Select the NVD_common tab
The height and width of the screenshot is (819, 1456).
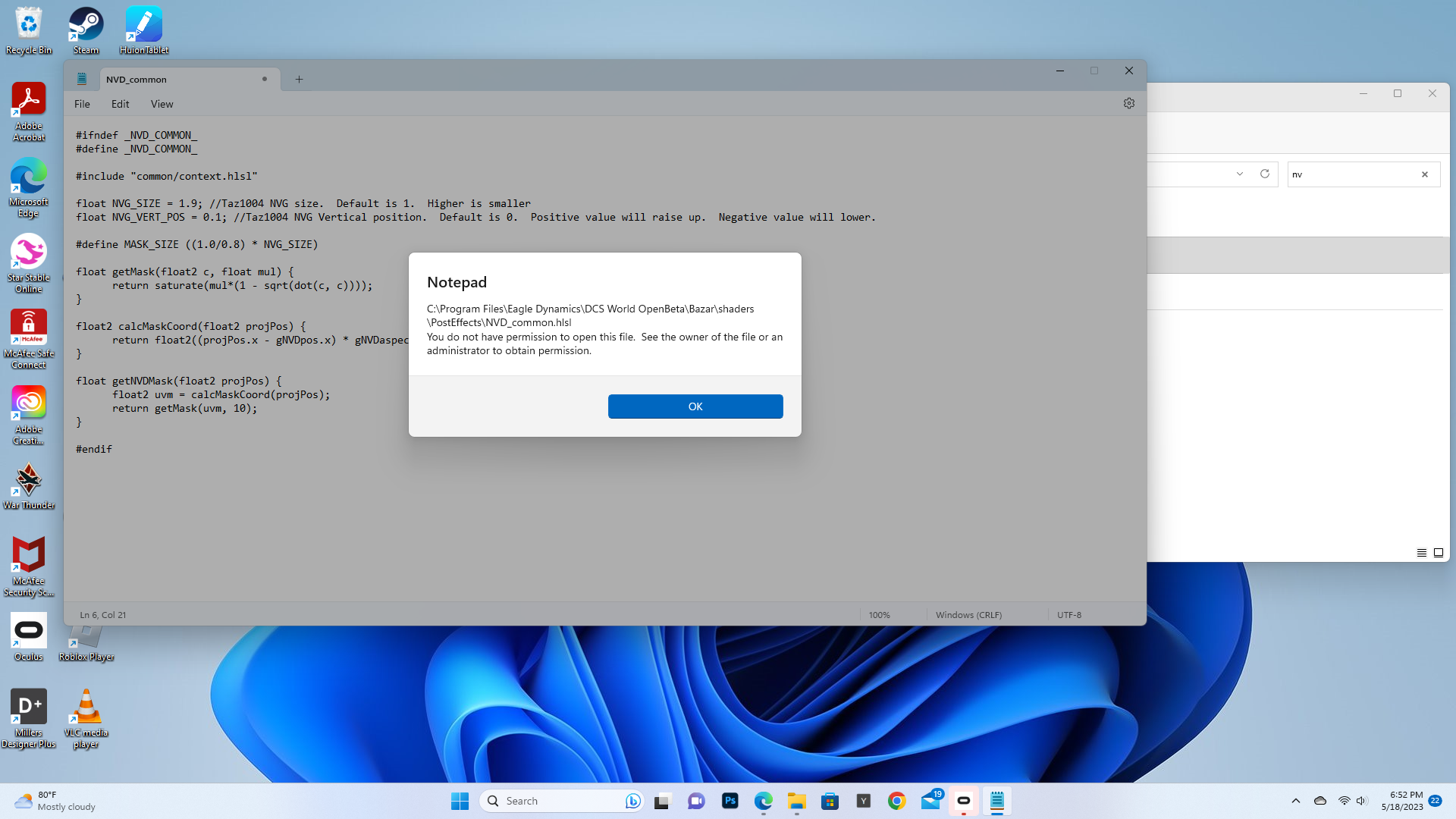pos(174,79)
